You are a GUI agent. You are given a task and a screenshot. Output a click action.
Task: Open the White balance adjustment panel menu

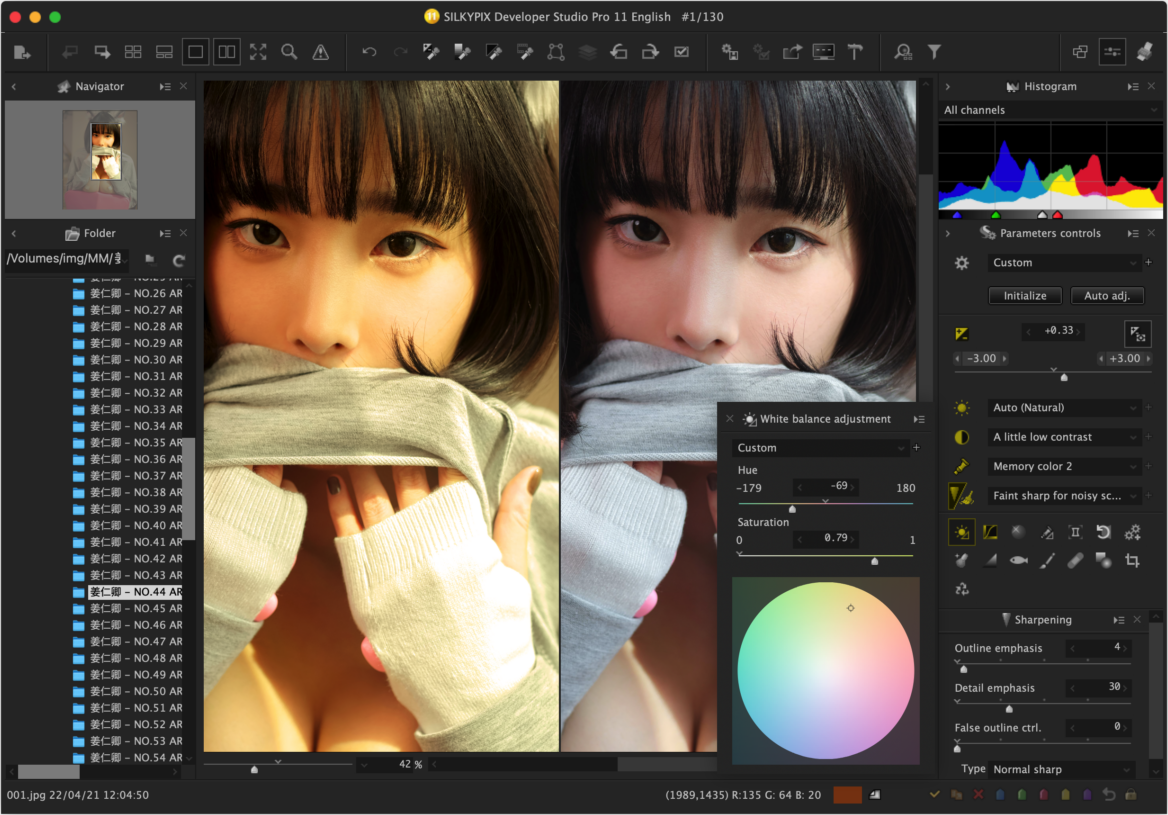(919, 419)
